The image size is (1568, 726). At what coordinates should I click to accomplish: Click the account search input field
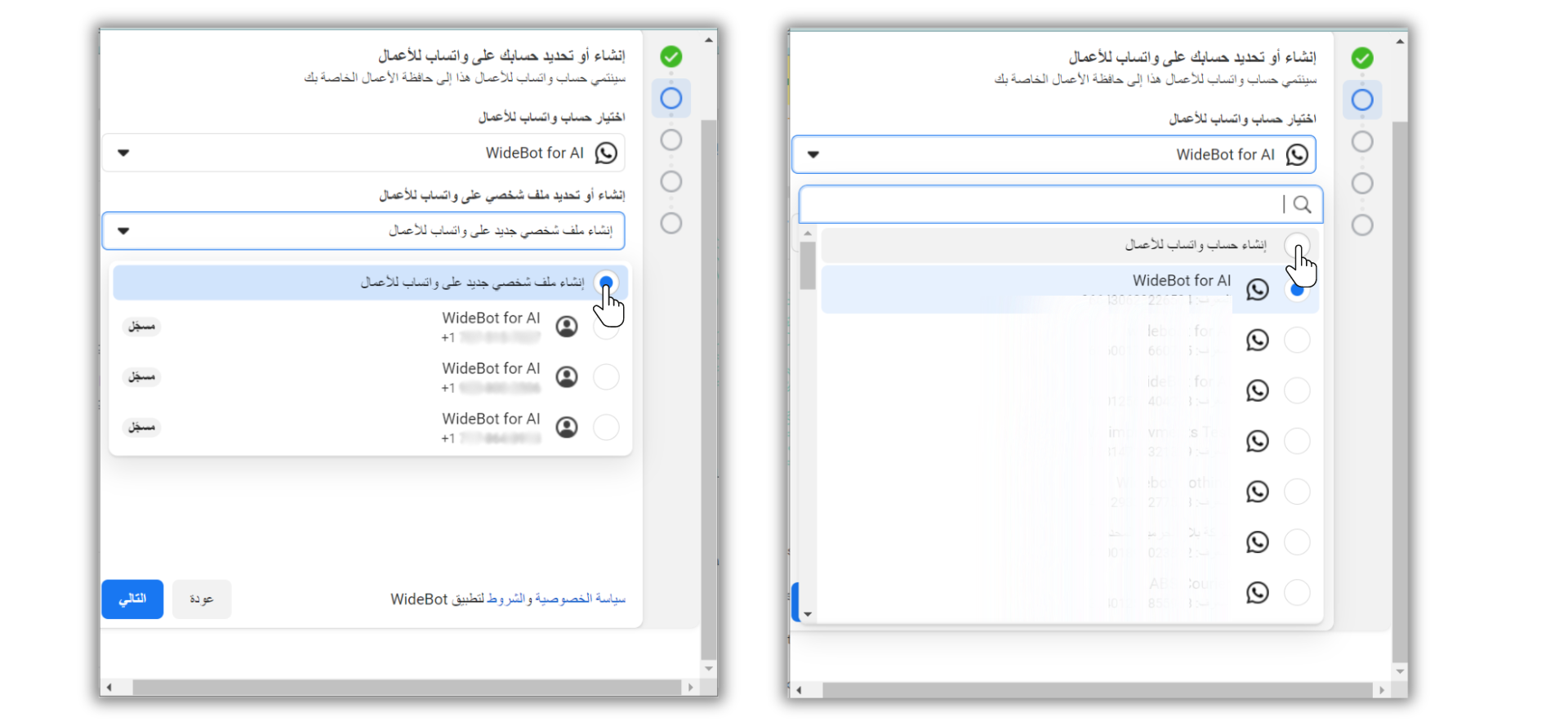[x=1060, y=204]
